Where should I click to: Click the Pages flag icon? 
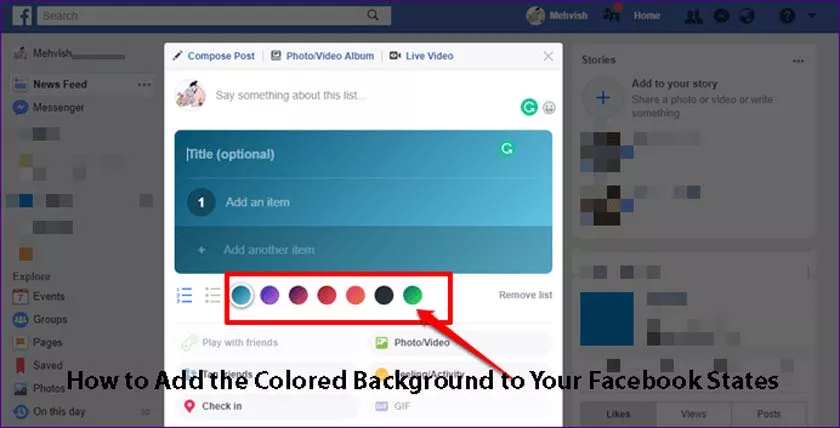point(20,342)
